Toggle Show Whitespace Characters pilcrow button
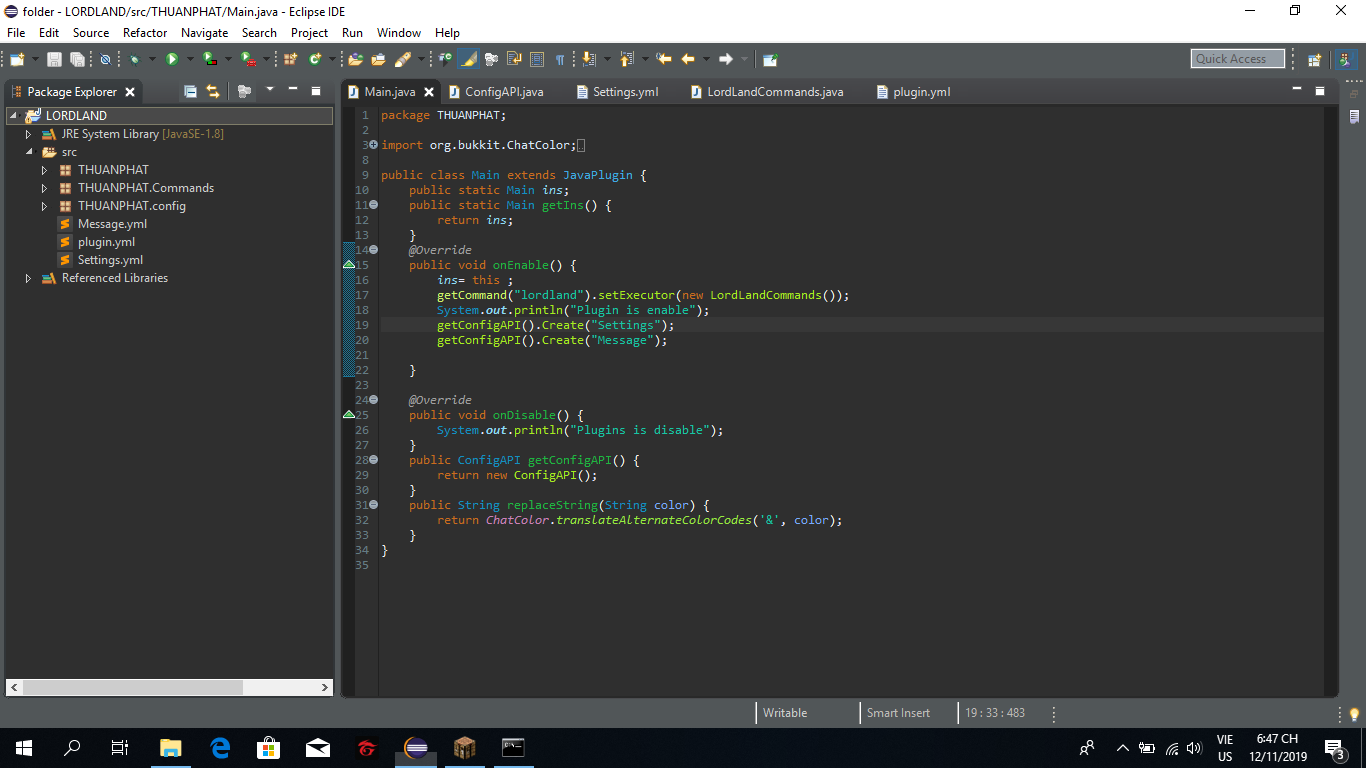The height and width of the screenshot is (768, 1366). click(560, 59)
